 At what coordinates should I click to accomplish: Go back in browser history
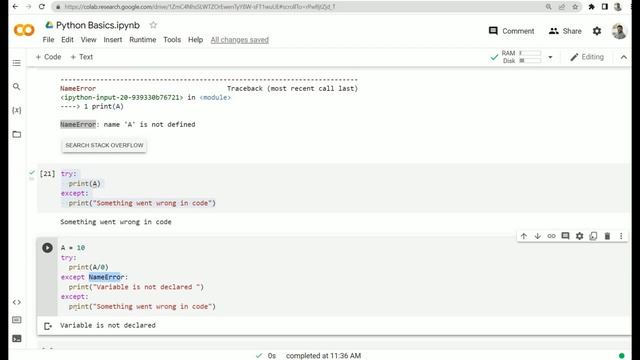15,7
